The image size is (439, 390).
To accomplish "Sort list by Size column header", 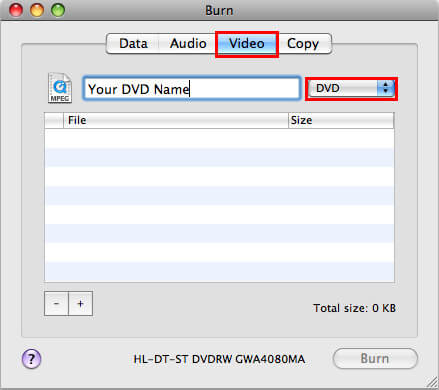I will [341, 120].
